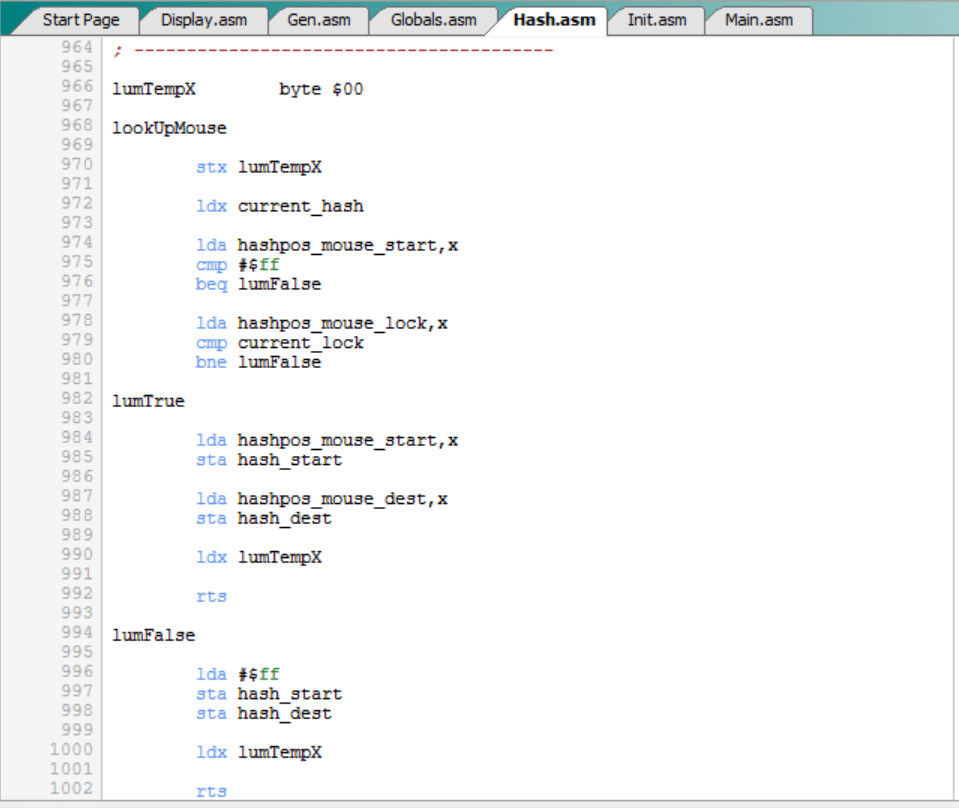The image size is (959, 808).
Task: Click the lumTempX declaration on line 966
Action: (x=153, y=89)
